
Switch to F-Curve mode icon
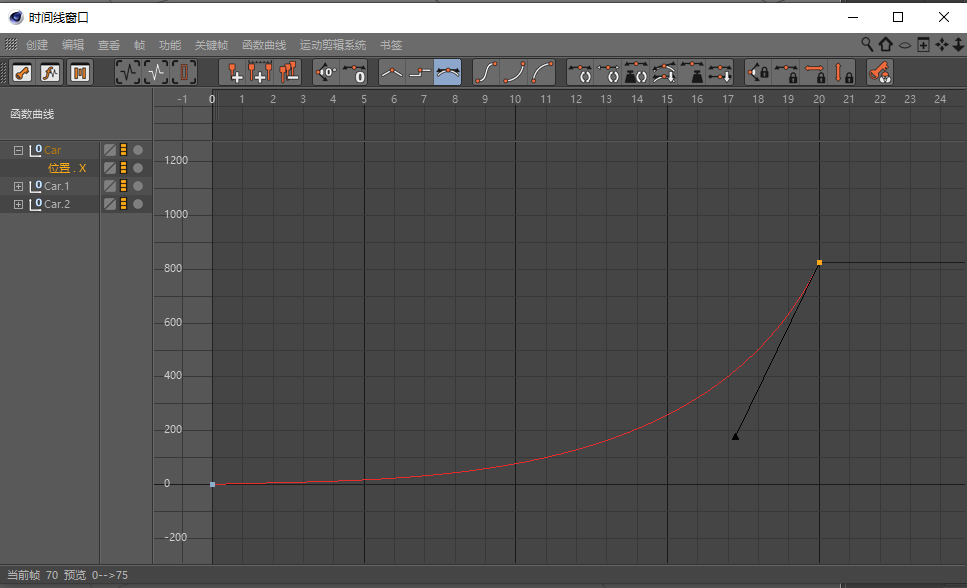[x=51, y=73]
